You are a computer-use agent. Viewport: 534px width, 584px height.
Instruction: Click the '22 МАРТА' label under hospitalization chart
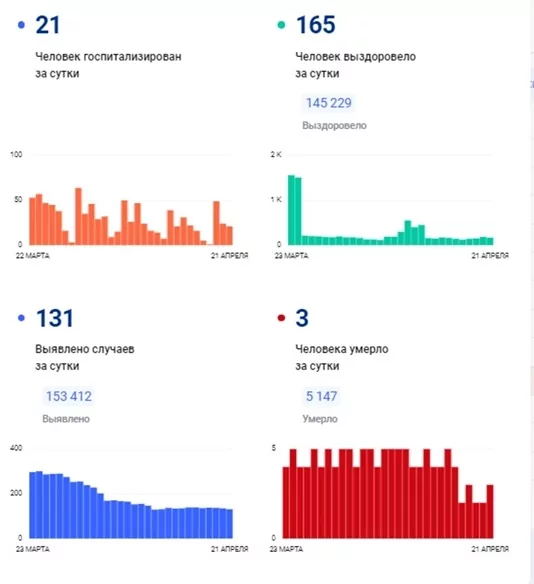[33, 256]
